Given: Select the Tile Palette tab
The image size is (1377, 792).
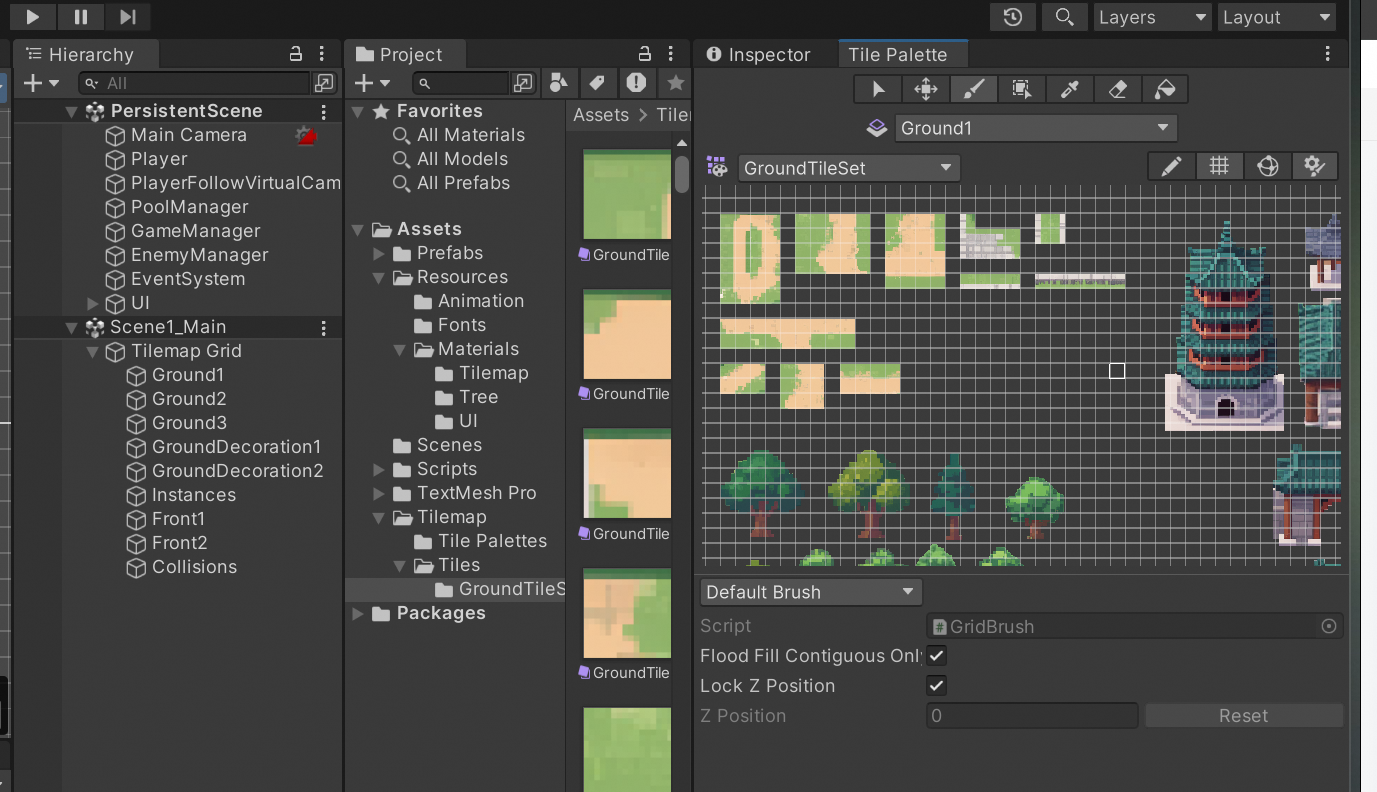Looking at the screenshot, I should (x=903, y=53).
